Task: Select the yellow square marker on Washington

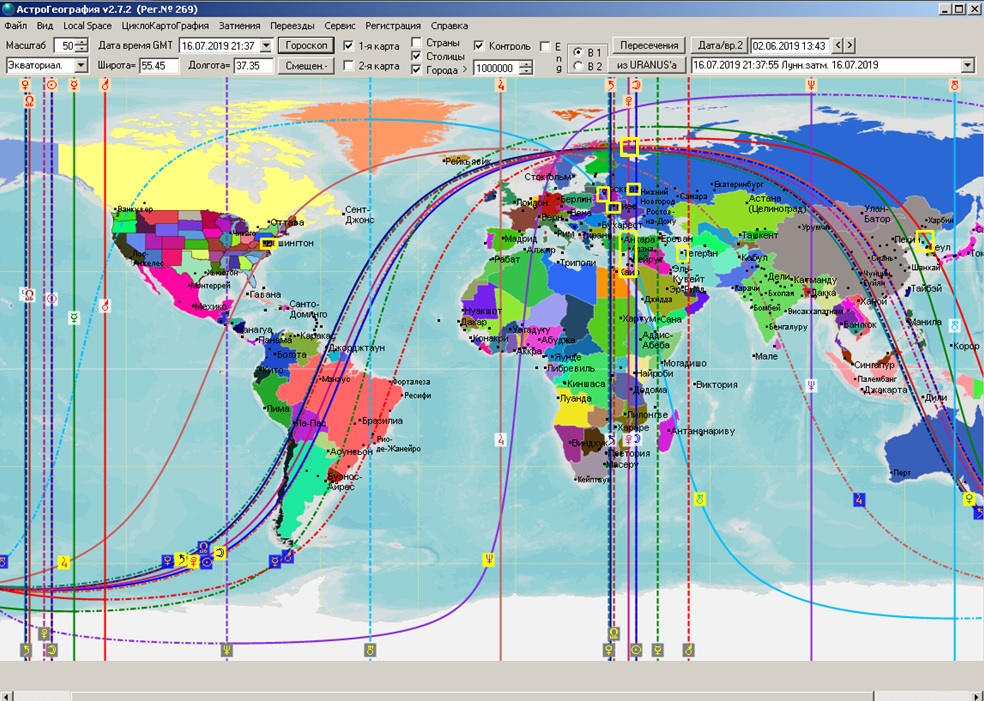Action: (x=266, y=243)
